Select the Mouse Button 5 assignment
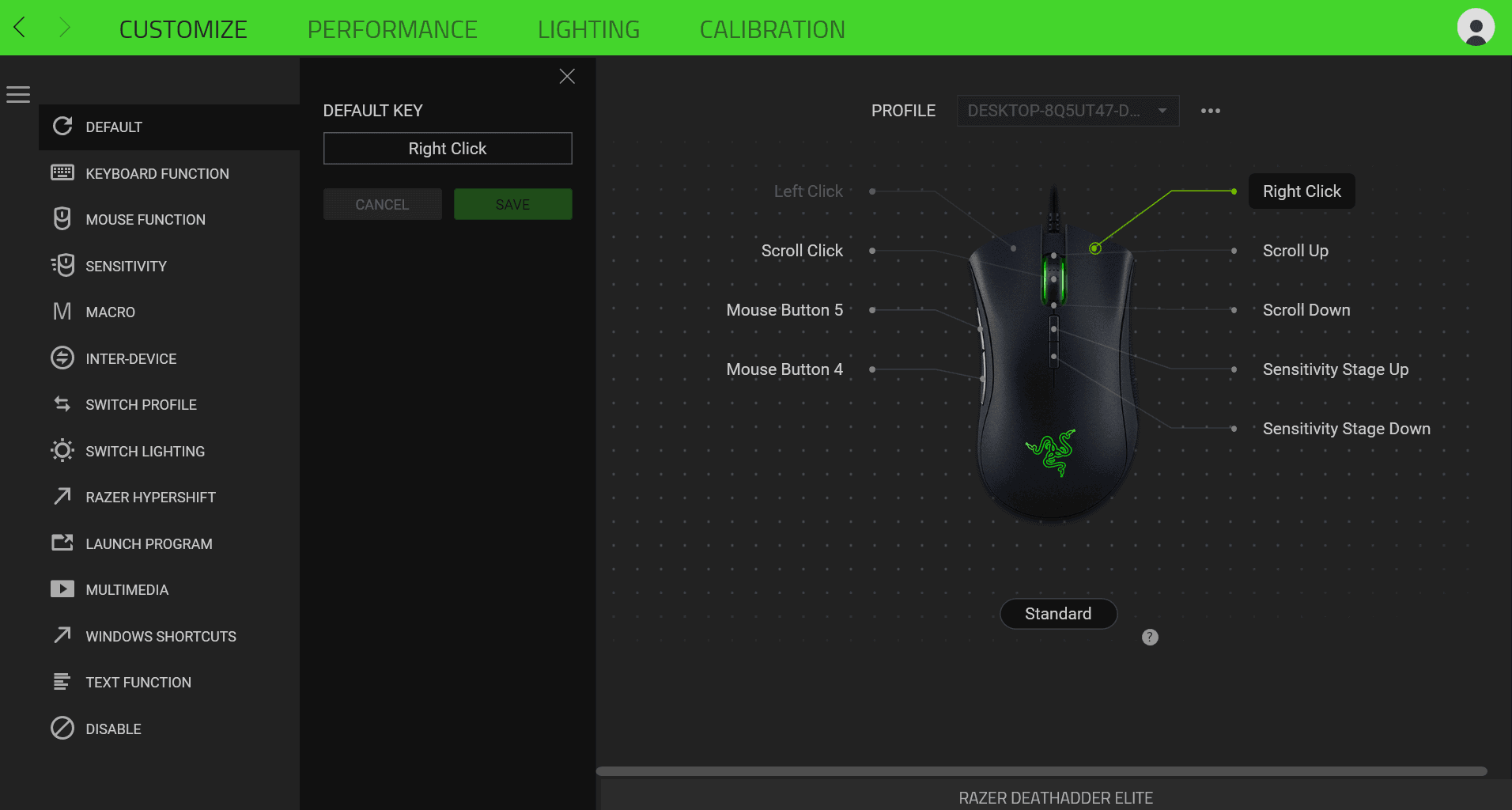Viewport: 1512px width, 810px height. 784,310
